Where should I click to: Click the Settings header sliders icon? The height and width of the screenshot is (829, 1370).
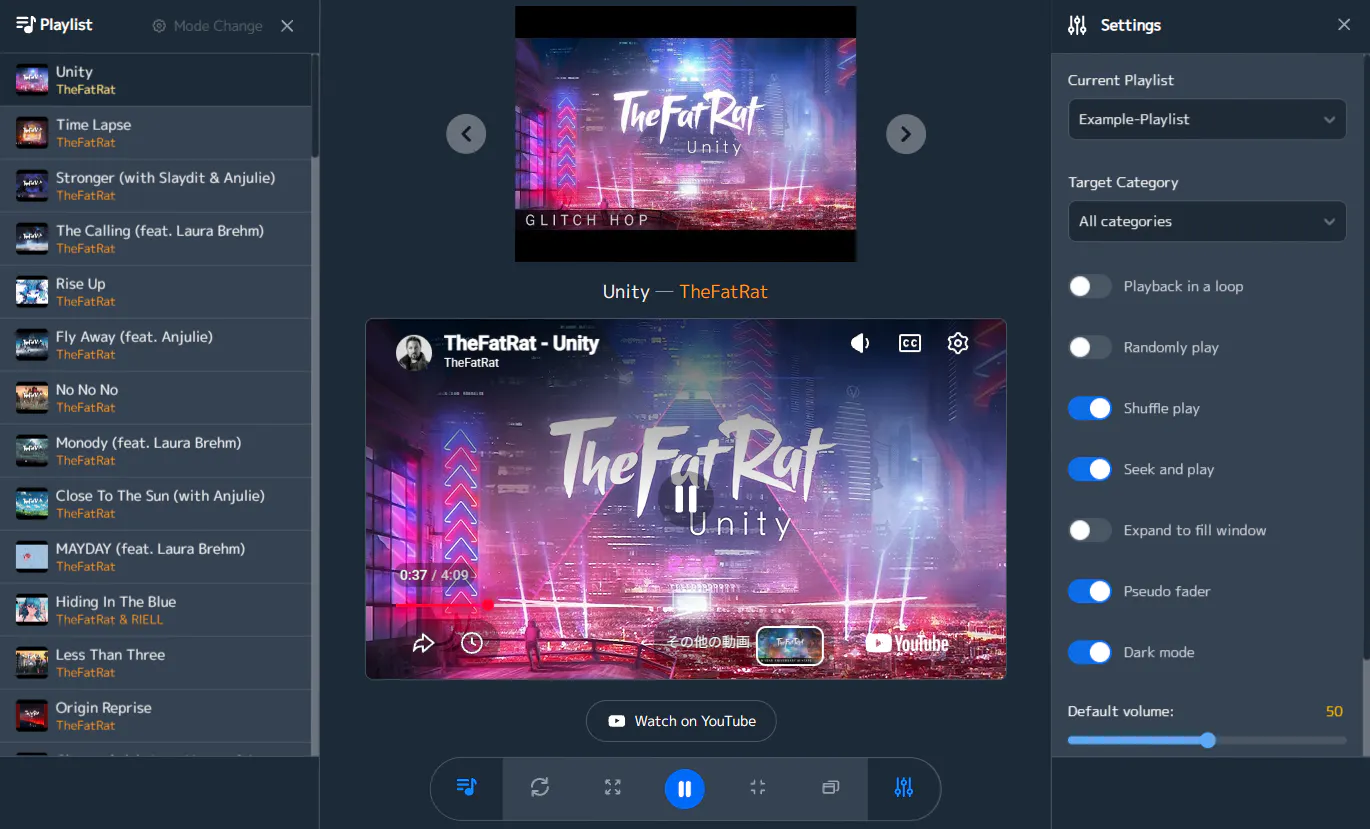1077,25
